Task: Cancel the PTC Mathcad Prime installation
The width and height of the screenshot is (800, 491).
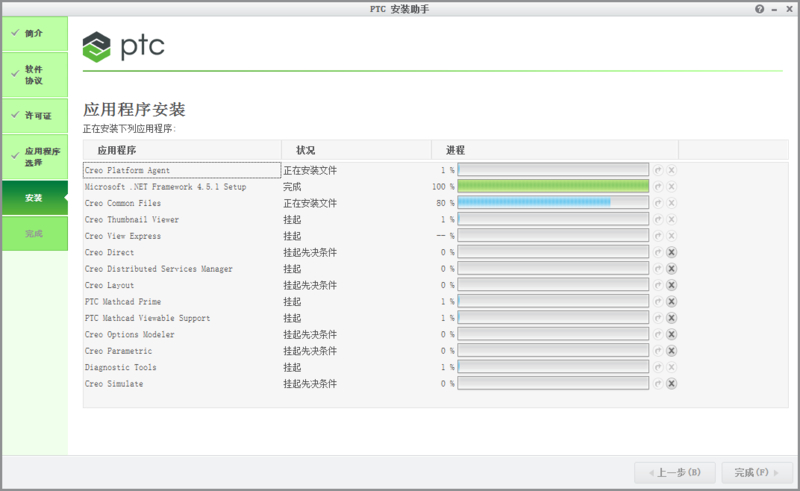Action: point(672,301)
